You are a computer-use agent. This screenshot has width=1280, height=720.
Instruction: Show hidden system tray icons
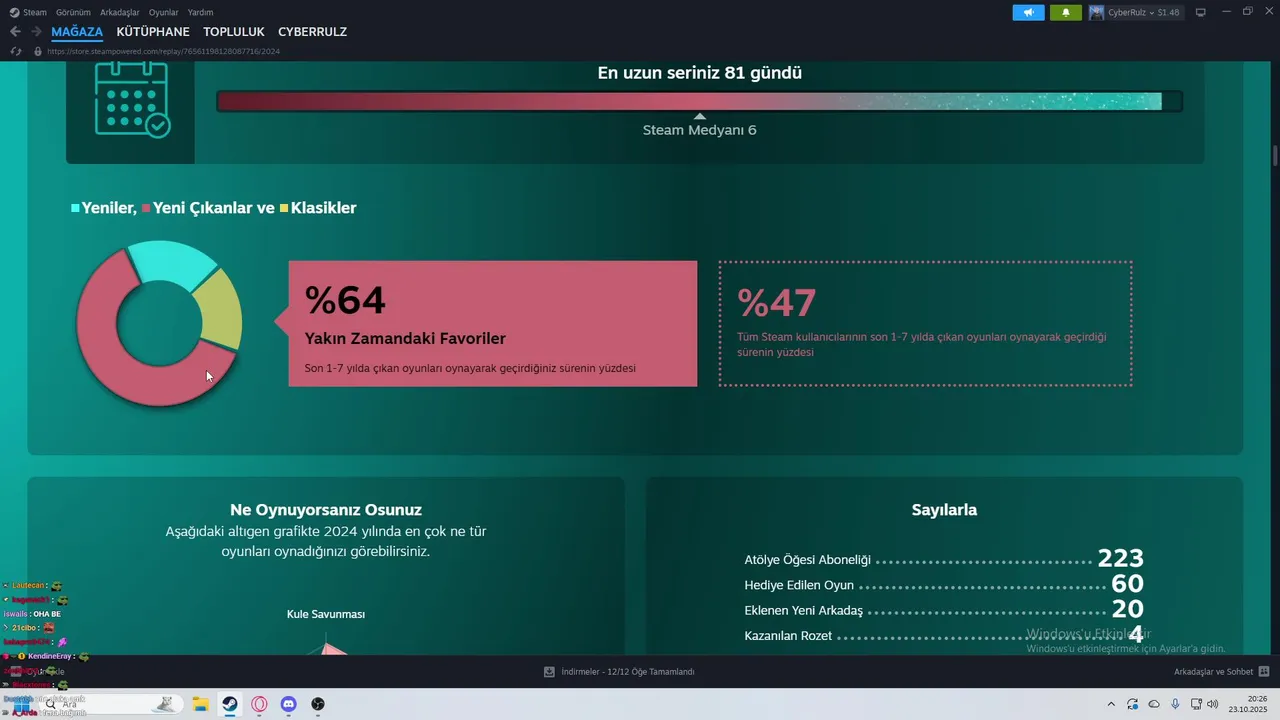click(1110, 704)
